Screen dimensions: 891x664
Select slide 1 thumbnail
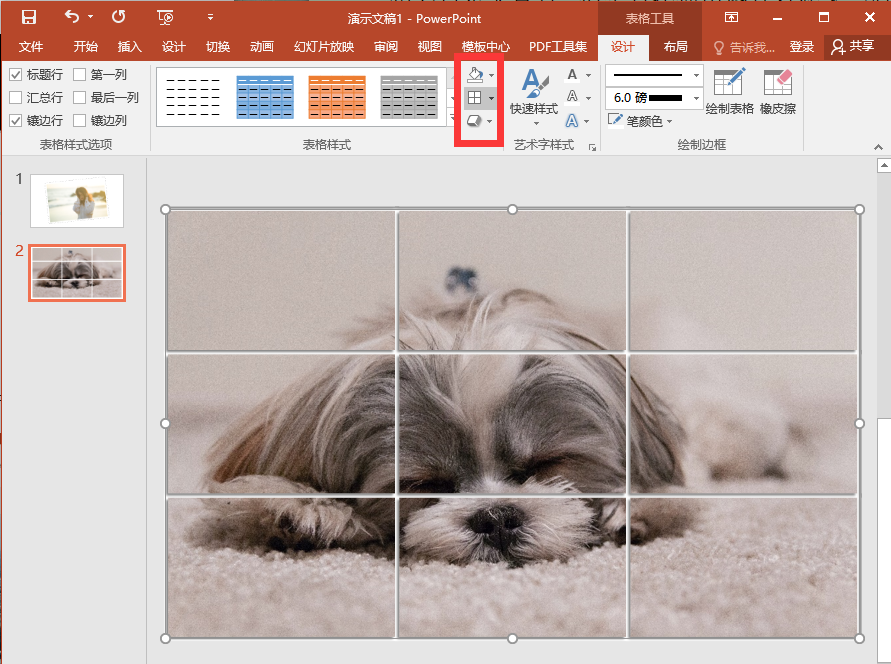[77, 201]
